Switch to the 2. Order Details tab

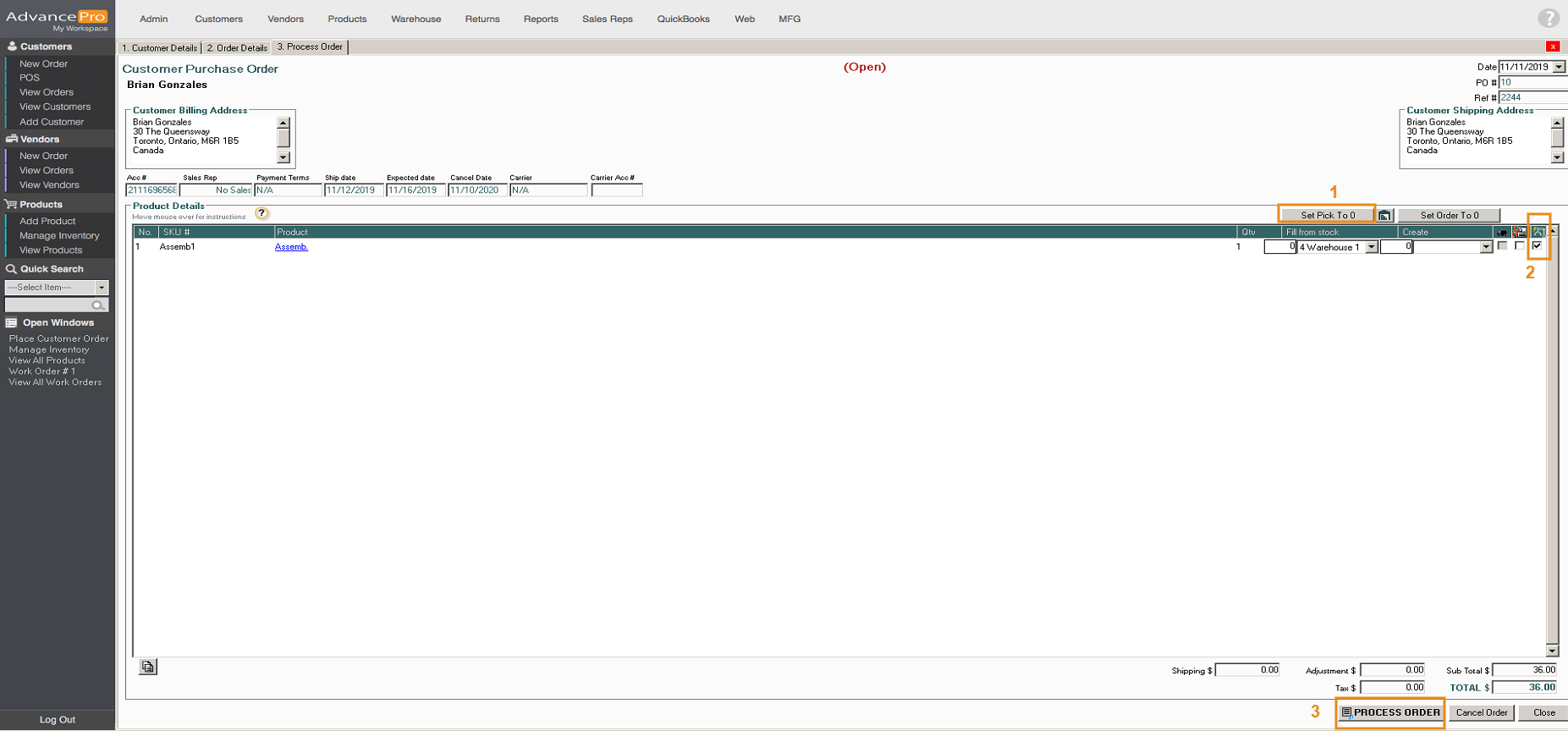[237, 47]
